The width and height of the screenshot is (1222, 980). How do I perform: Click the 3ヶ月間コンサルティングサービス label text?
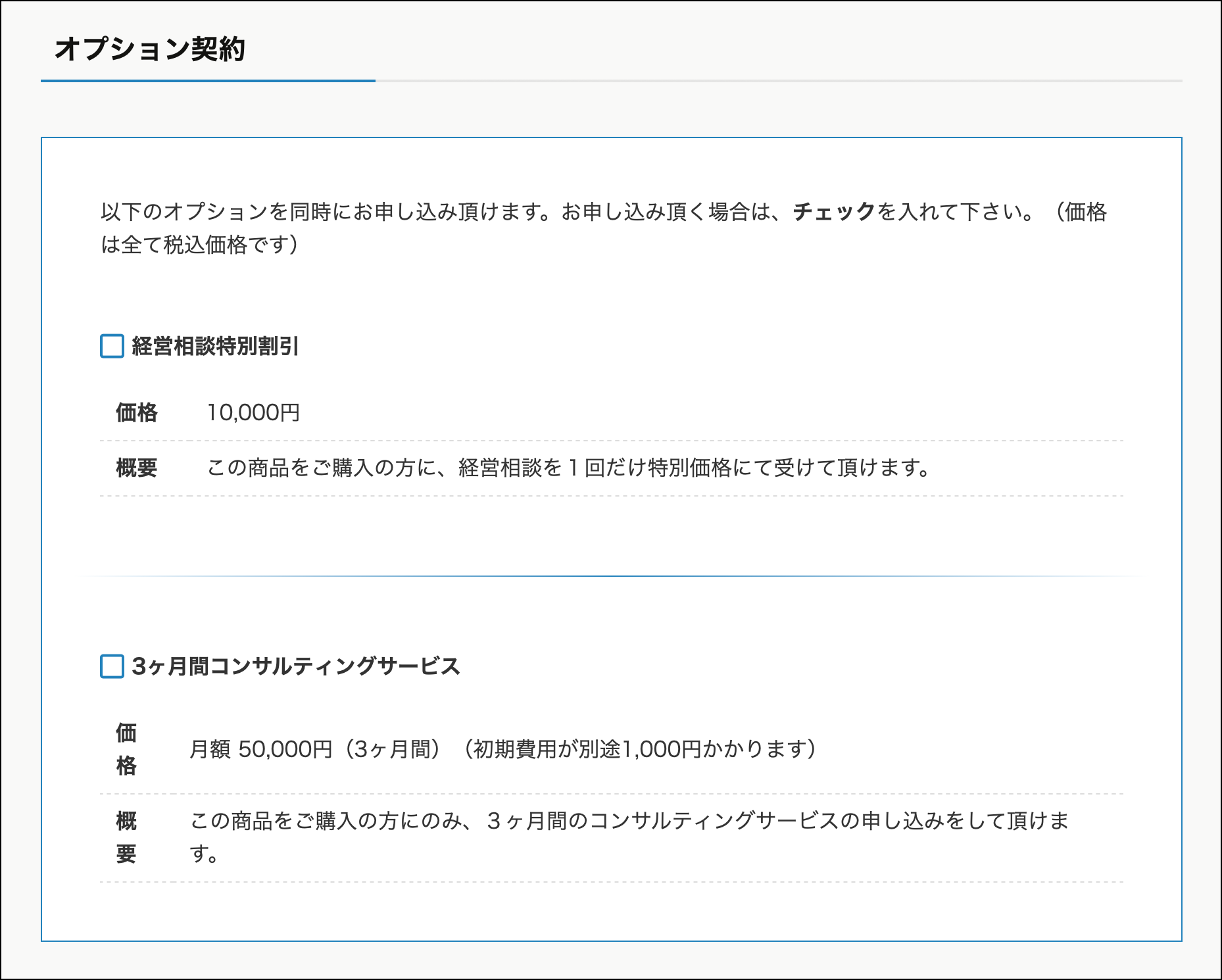click(x=295, y=666)
